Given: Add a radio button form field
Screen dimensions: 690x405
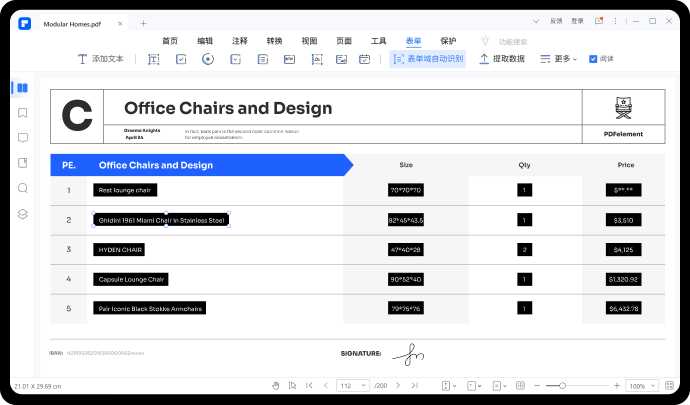Looking at the screenshot, I should [208, 59].
